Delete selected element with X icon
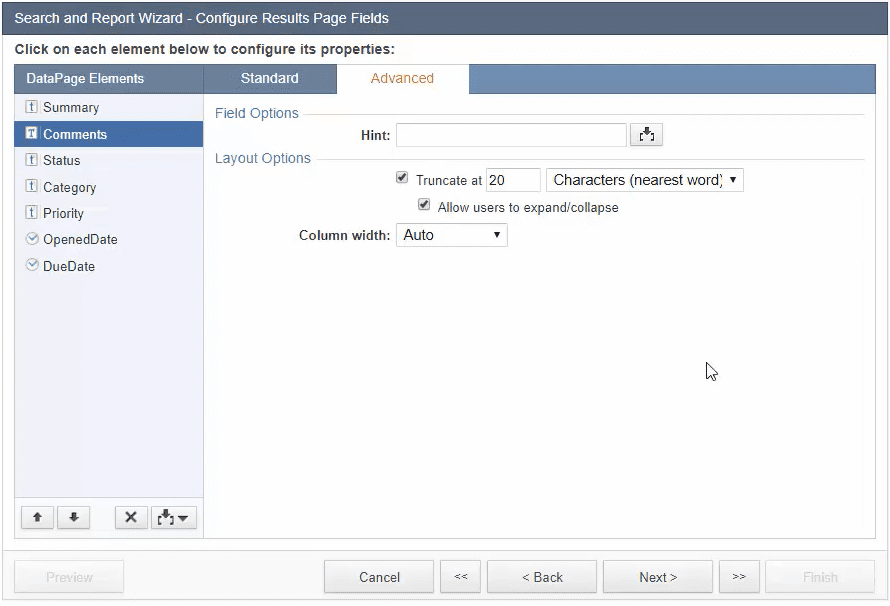The height and width of the screenshot is (606, 890). click(x=131, y=517)
